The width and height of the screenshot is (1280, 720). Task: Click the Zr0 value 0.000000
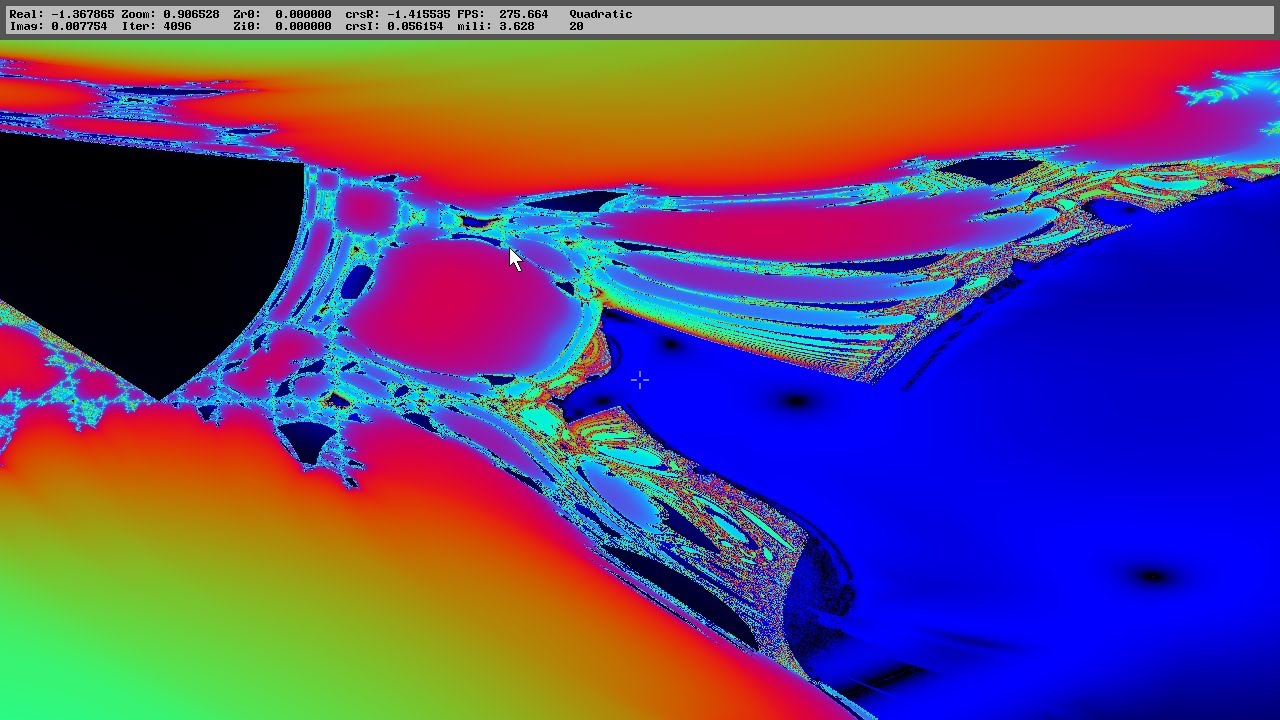pos(303,14)
